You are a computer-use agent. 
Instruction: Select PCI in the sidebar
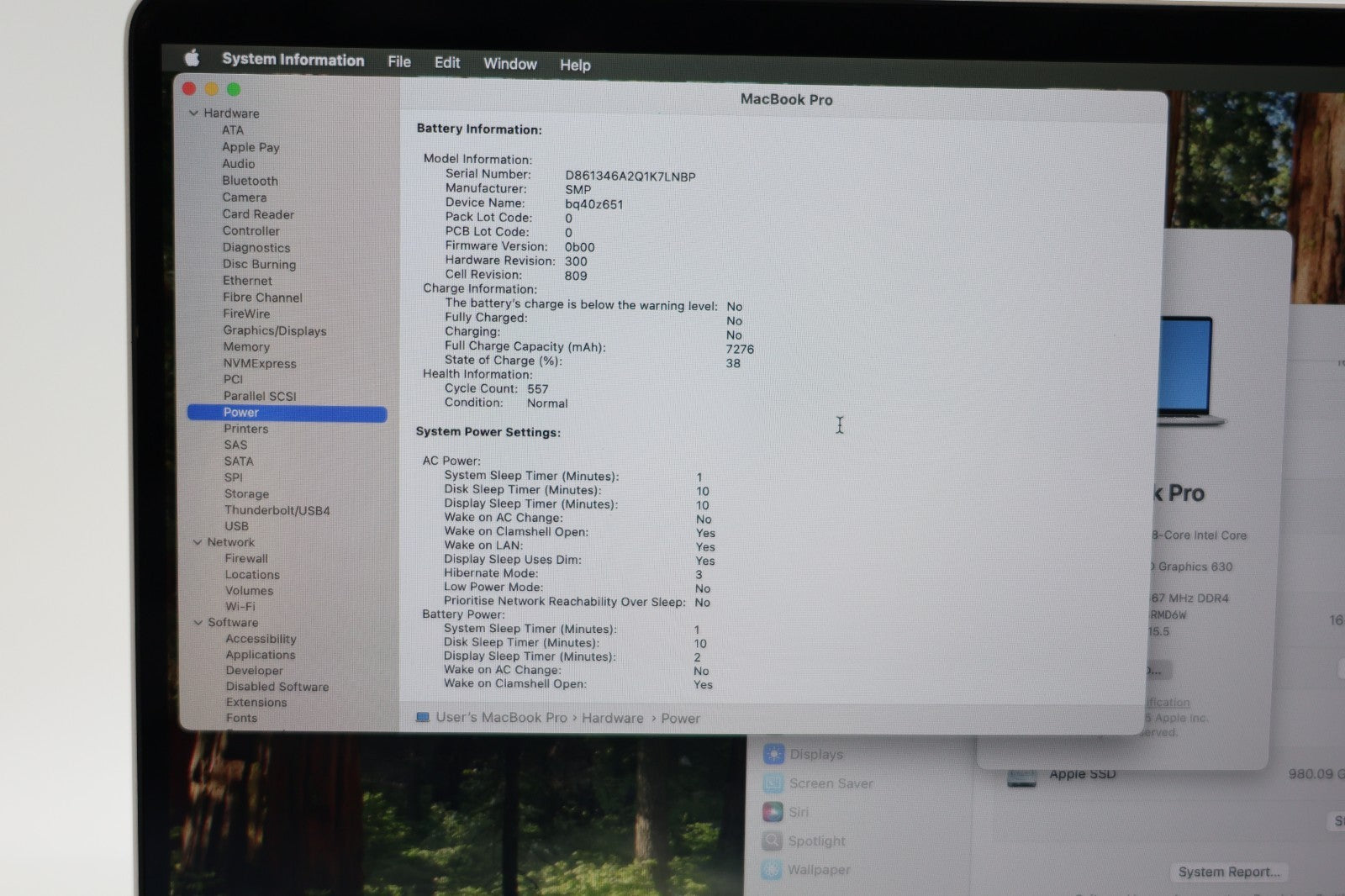pyautogui.click(x=233, y=379)
